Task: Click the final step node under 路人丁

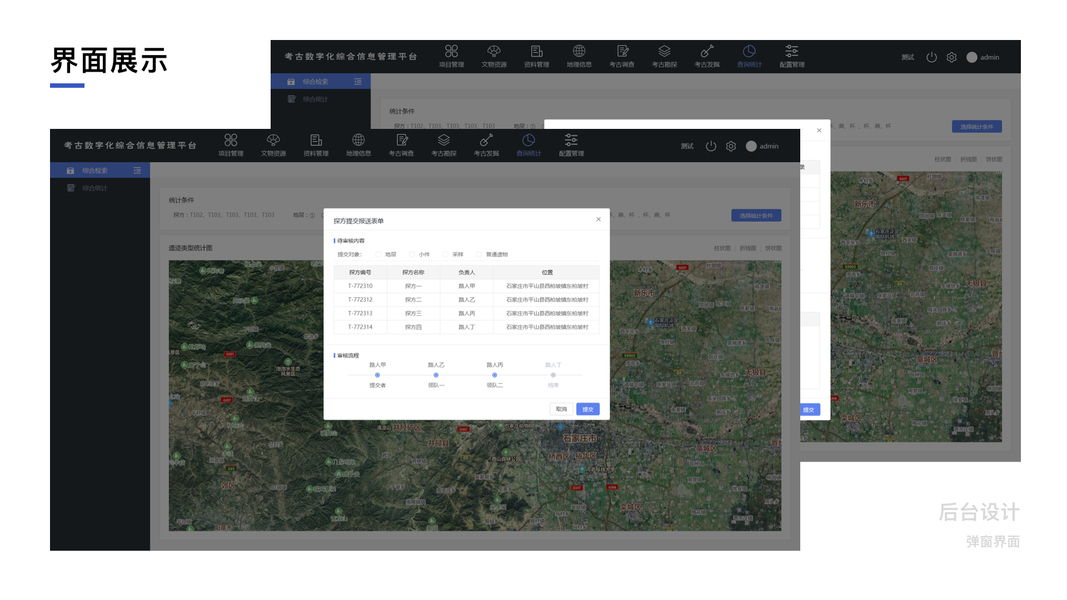Action: click(x=553, y=375)
